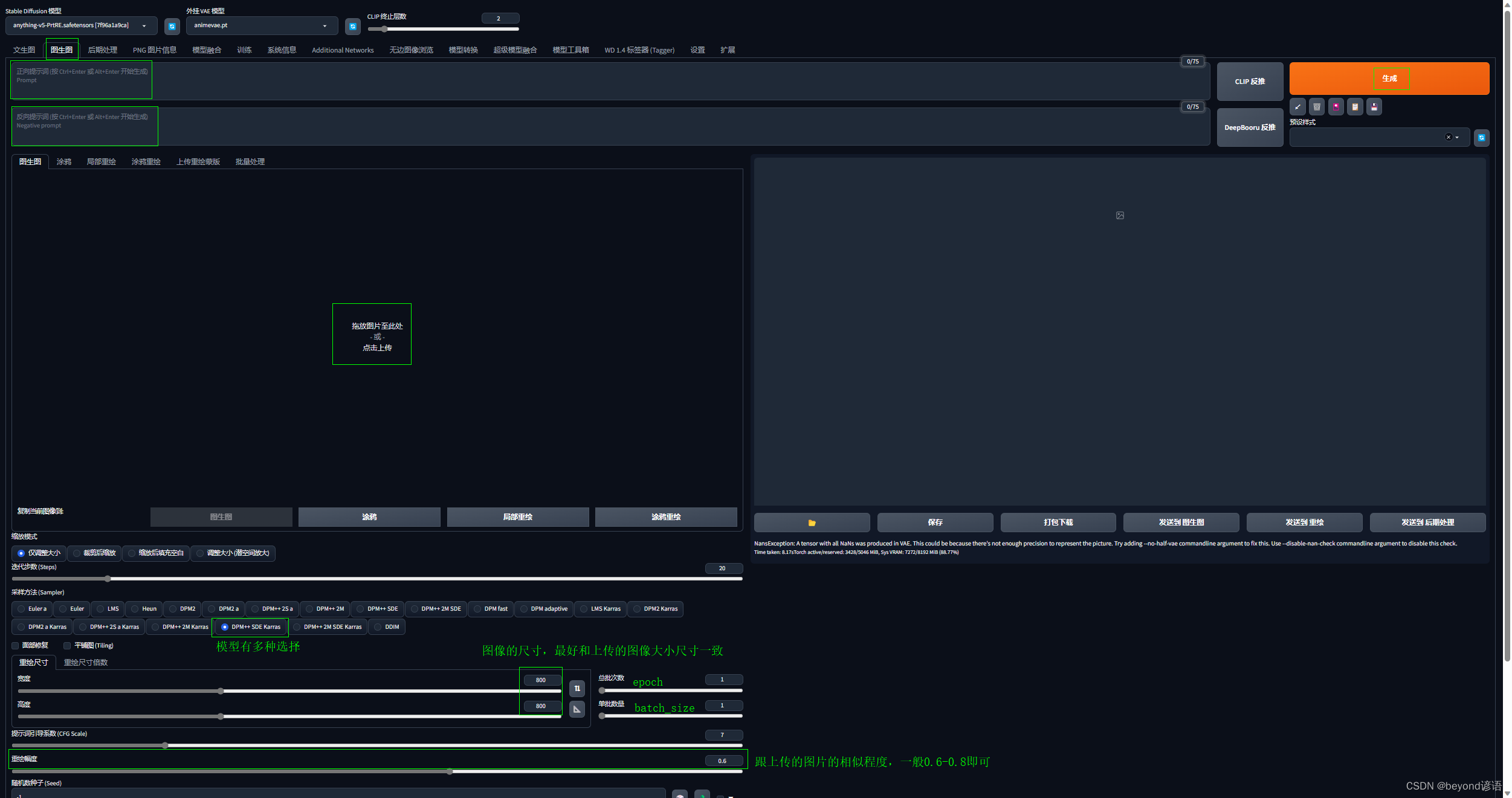This screenshot has height=798, width=1512.
Task: Click the CLIP 终止层数 slider
Action: (443, 29)
